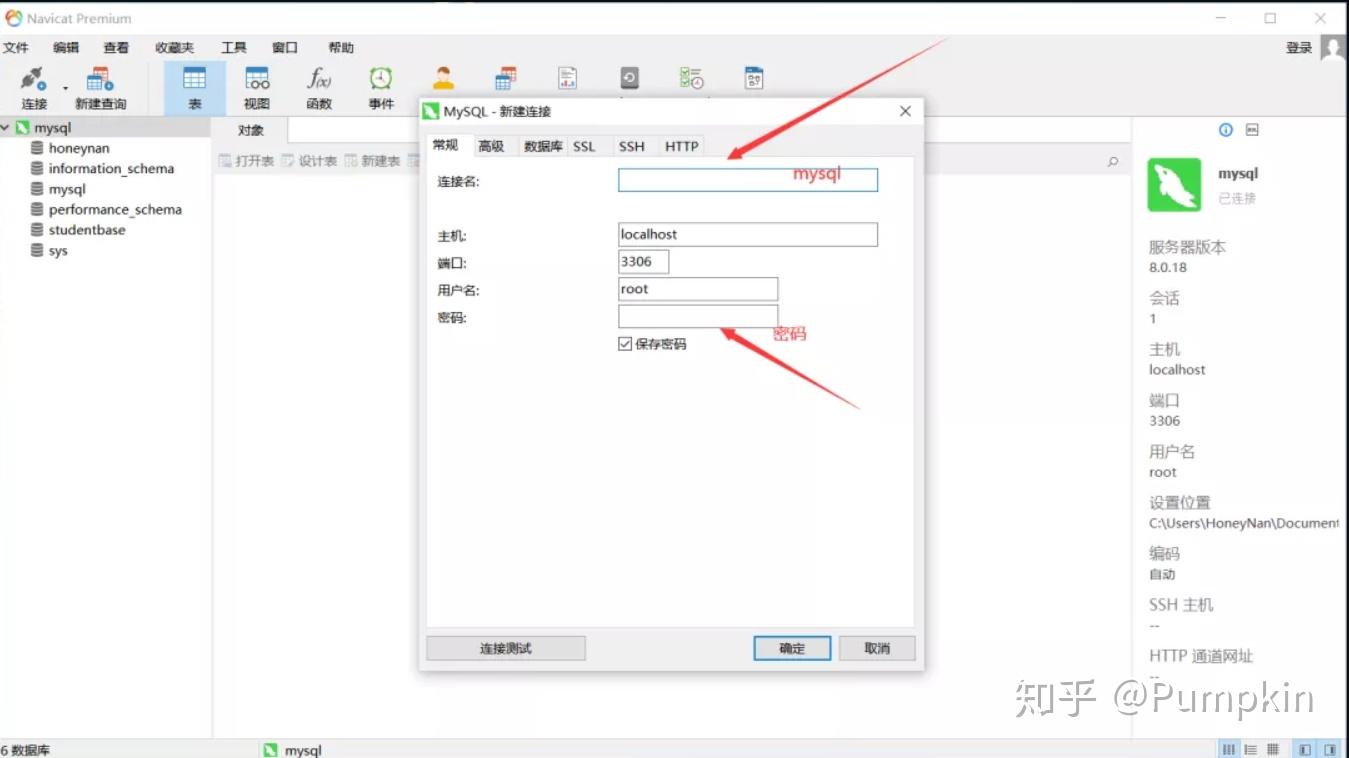Select the information_schema database

(x=111, y=169)
